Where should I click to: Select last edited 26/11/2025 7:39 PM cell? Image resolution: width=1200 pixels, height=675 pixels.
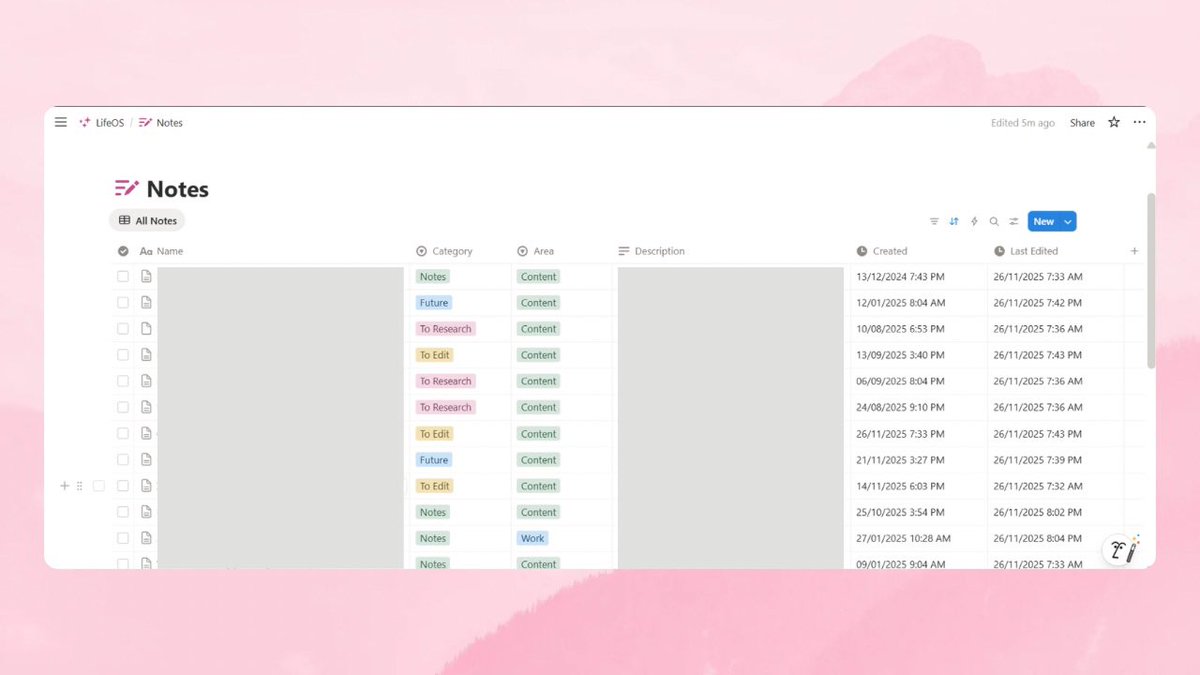pos(1038,459)
